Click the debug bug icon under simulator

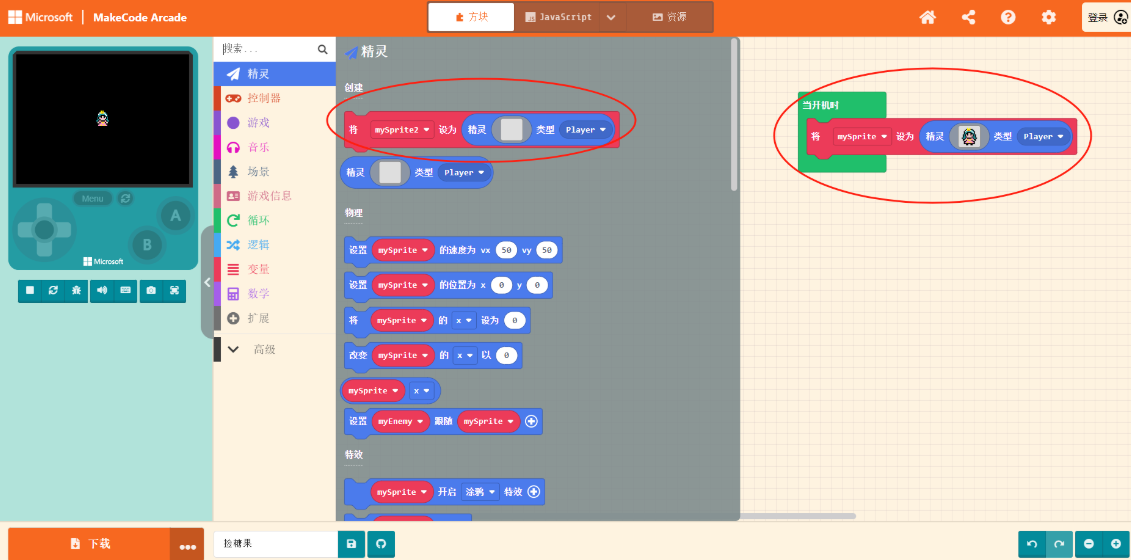(78, 290)
